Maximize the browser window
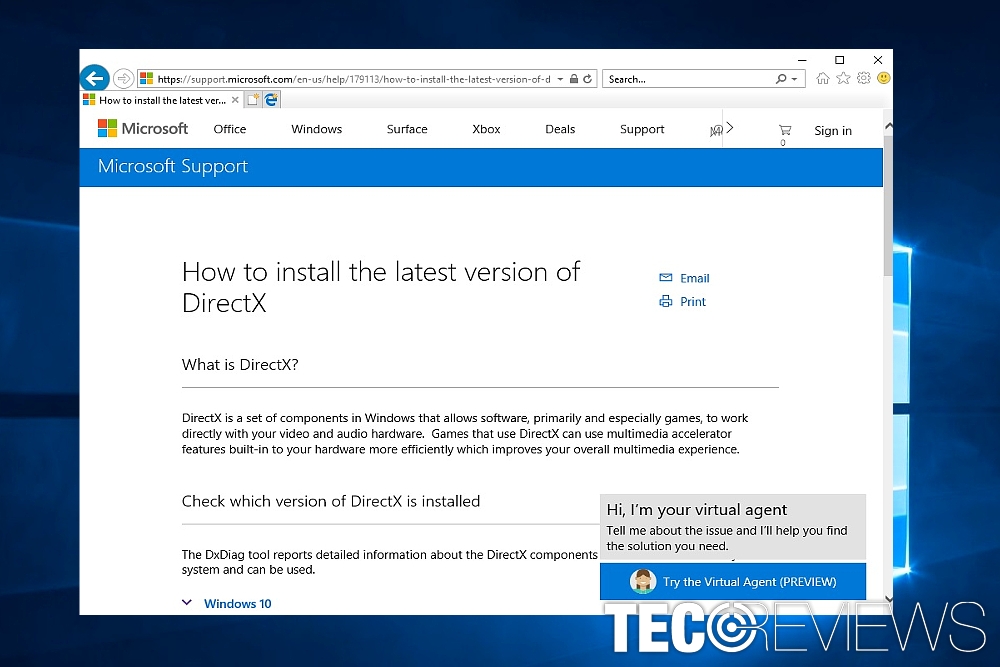 [x=839, y=60]
